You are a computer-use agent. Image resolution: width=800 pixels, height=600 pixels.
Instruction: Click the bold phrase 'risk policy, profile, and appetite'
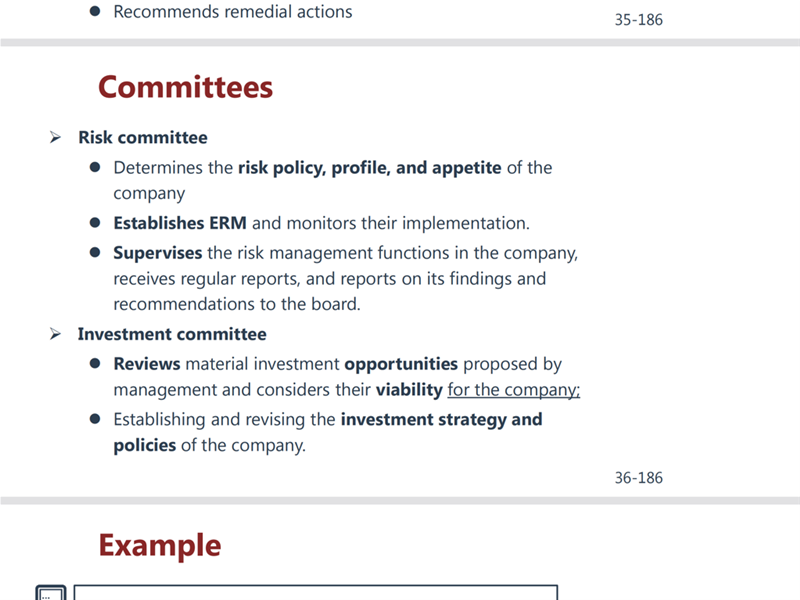tap(370, 168)
